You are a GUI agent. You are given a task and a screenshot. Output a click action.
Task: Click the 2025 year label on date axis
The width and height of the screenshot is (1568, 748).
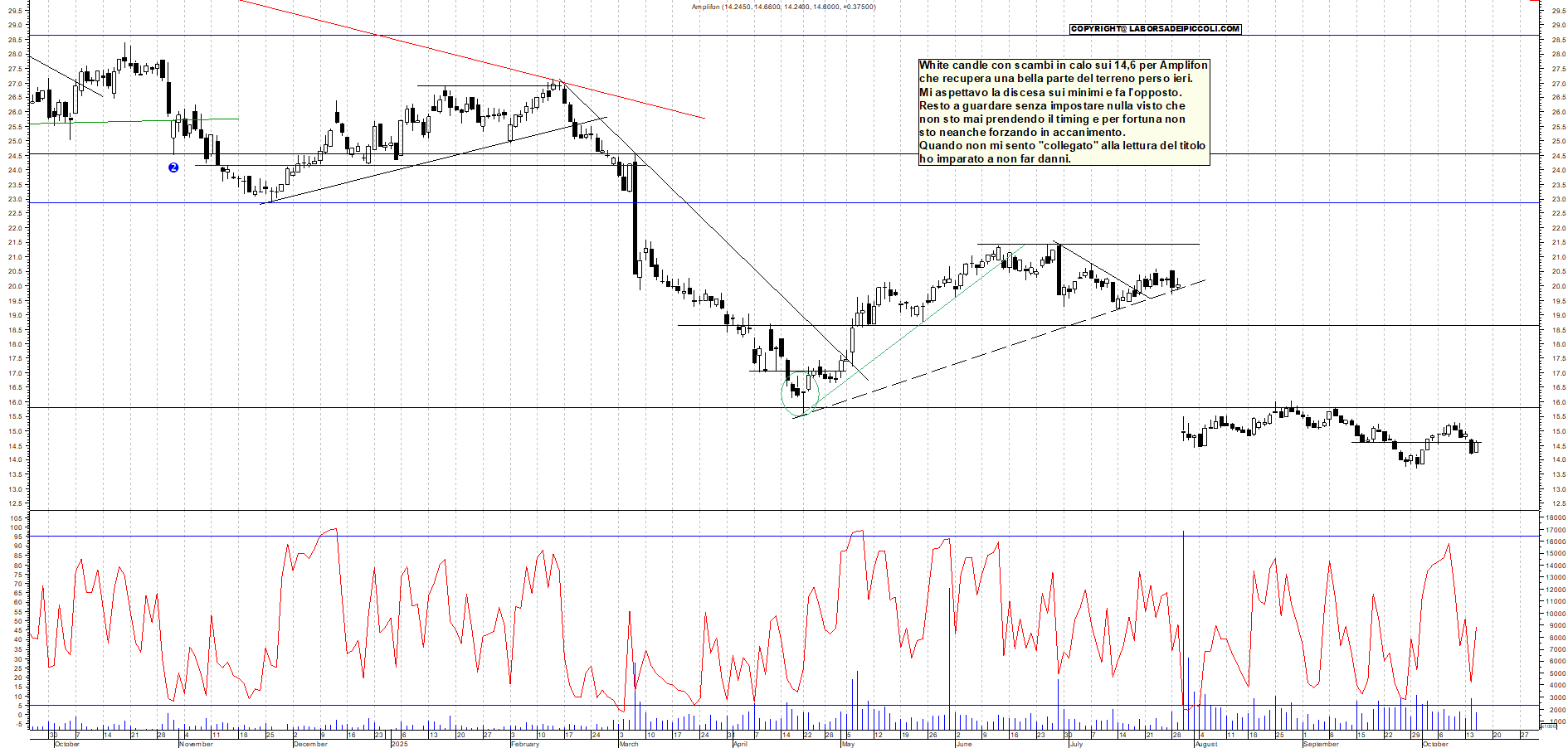pyautogui.click(x=399, y=744)
